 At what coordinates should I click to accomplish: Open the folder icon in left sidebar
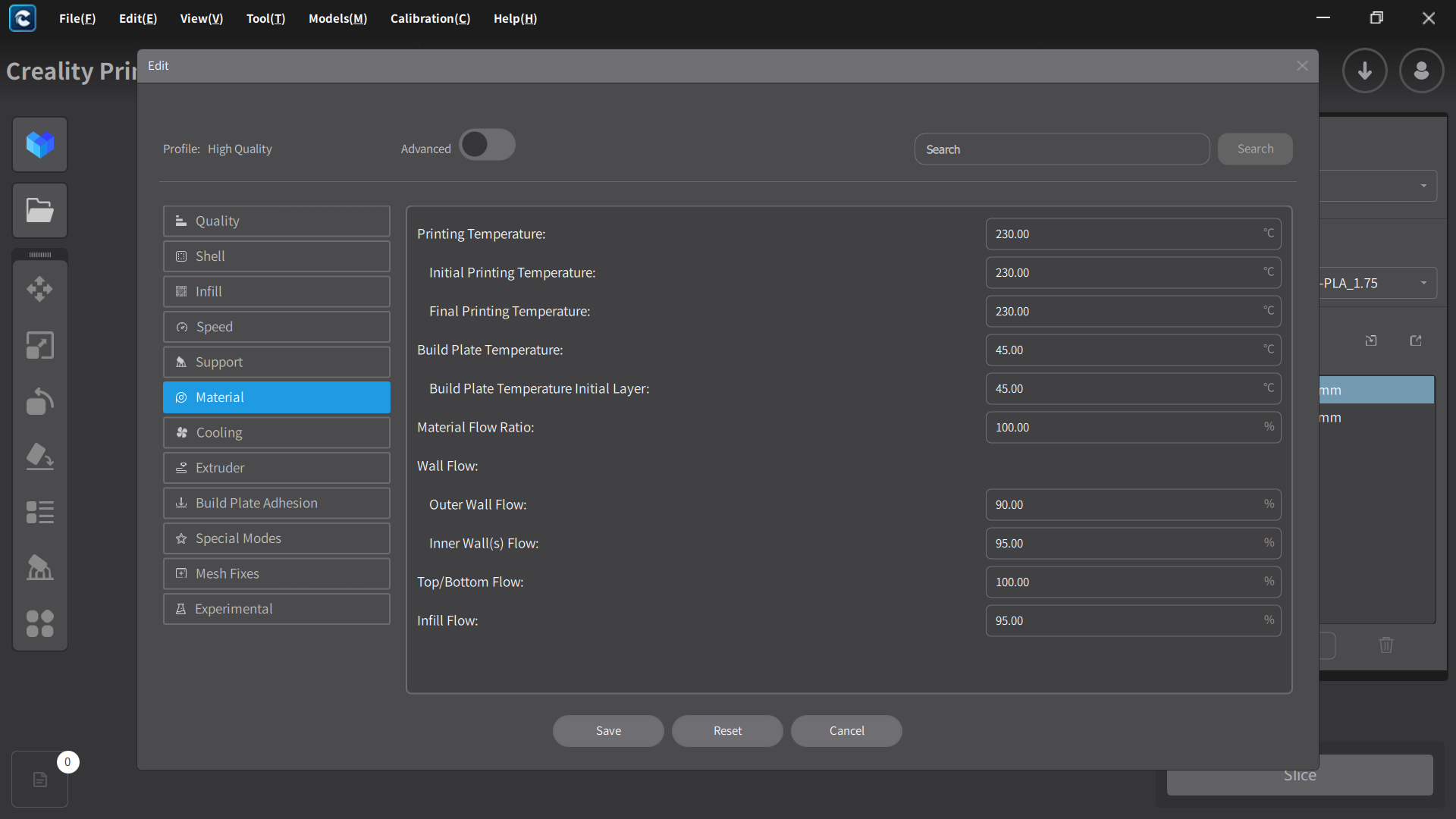pos(40,210)
